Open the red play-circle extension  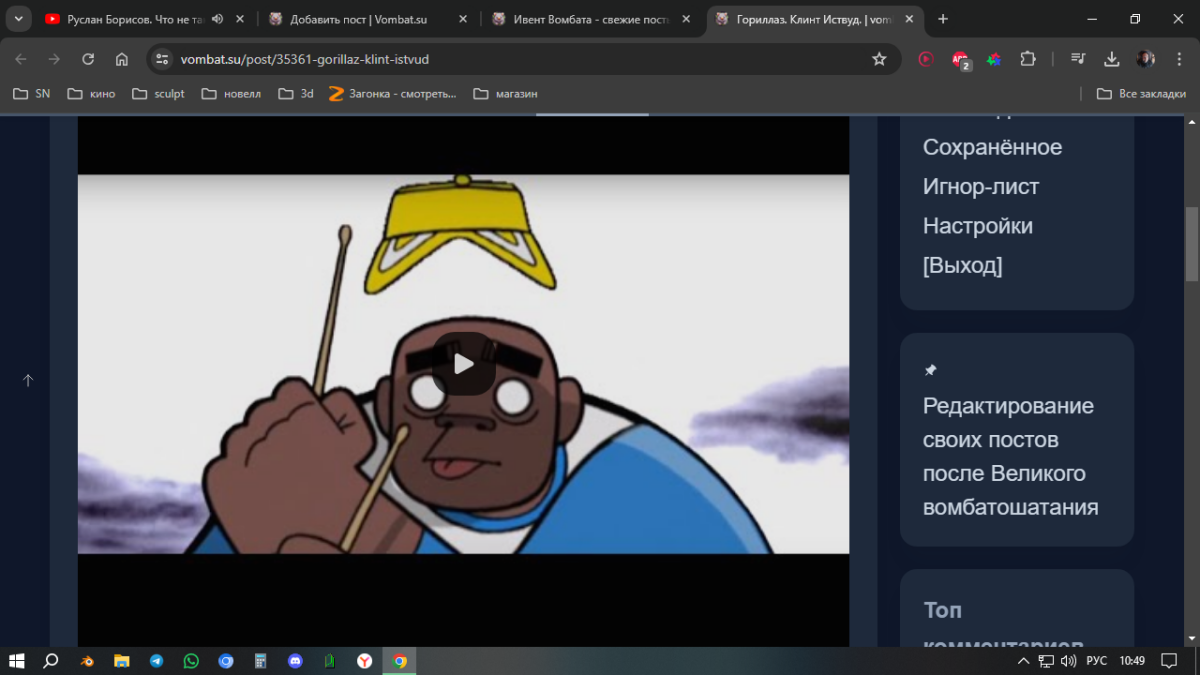tap(926, 59)
